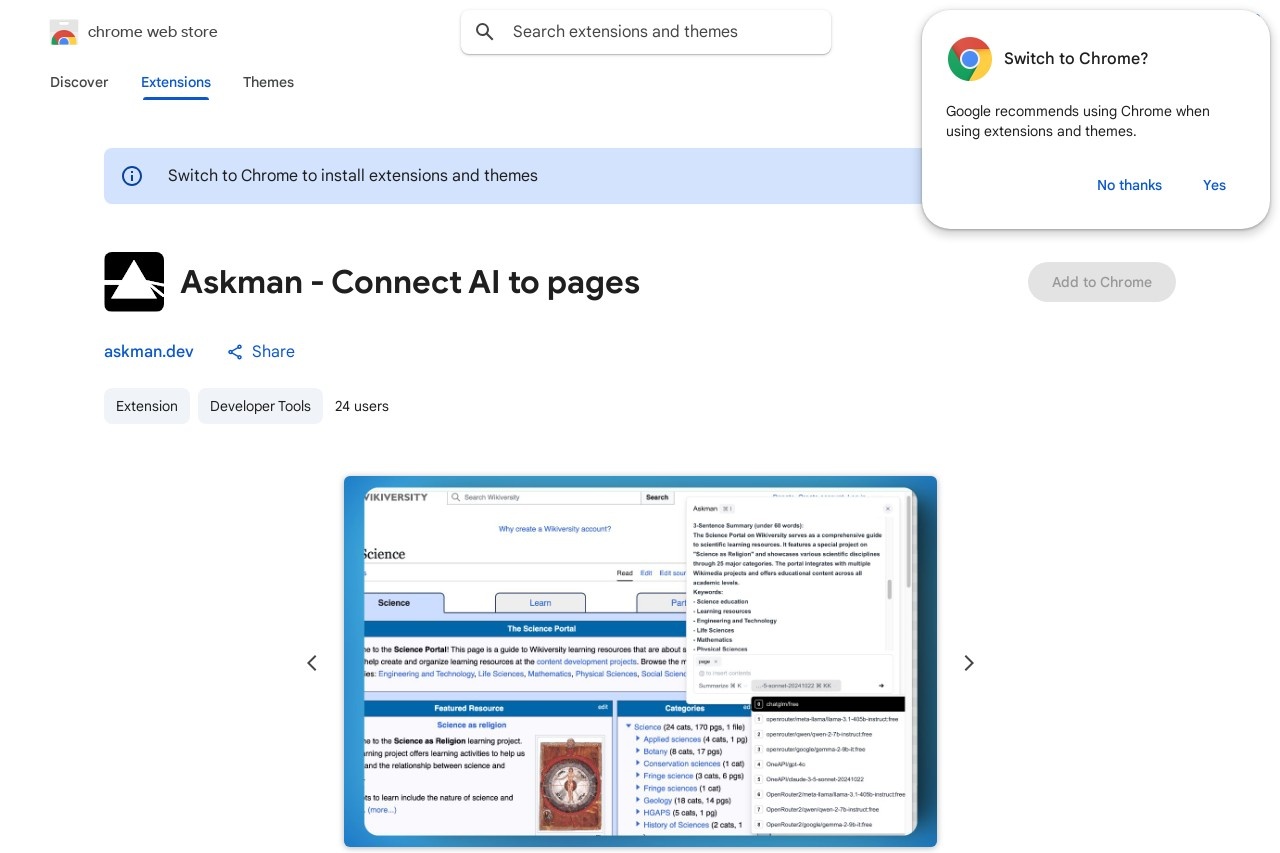The image size is (1280, 853).
Task: Click the 24 users text
Action: pyautogui.click(x=362, y=406)
